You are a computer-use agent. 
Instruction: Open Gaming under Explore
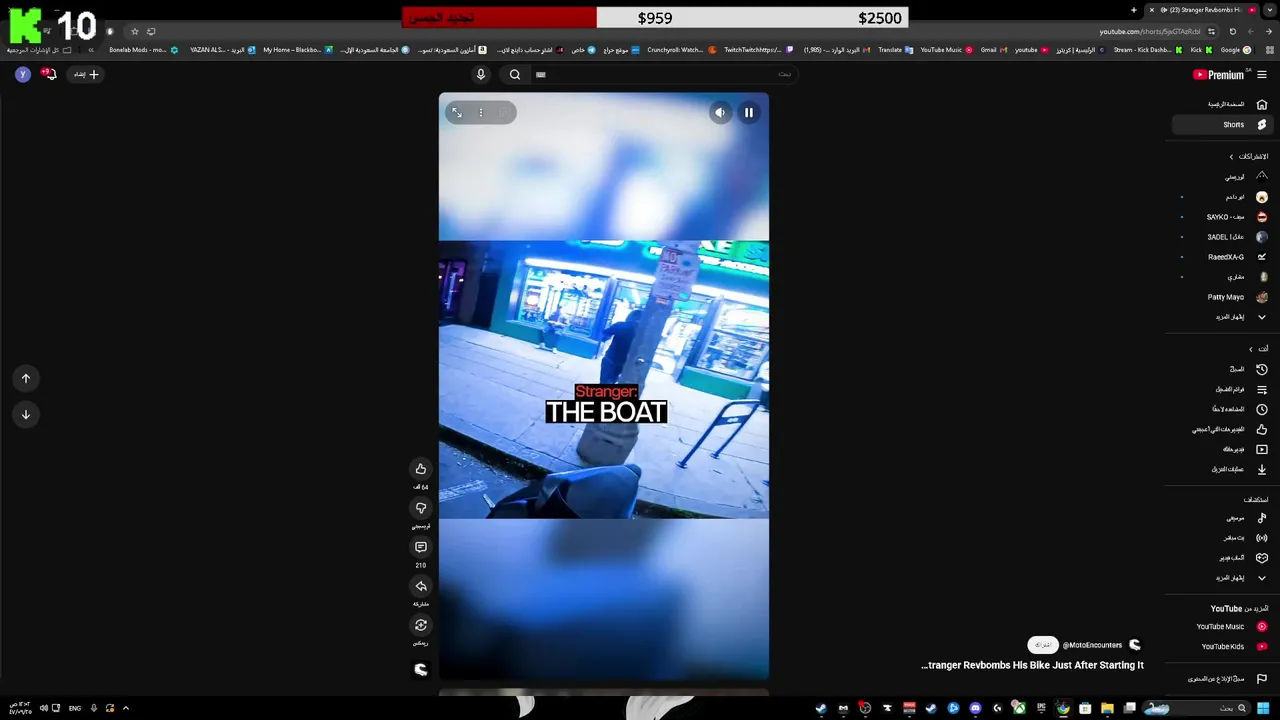tap(1222, 558)
